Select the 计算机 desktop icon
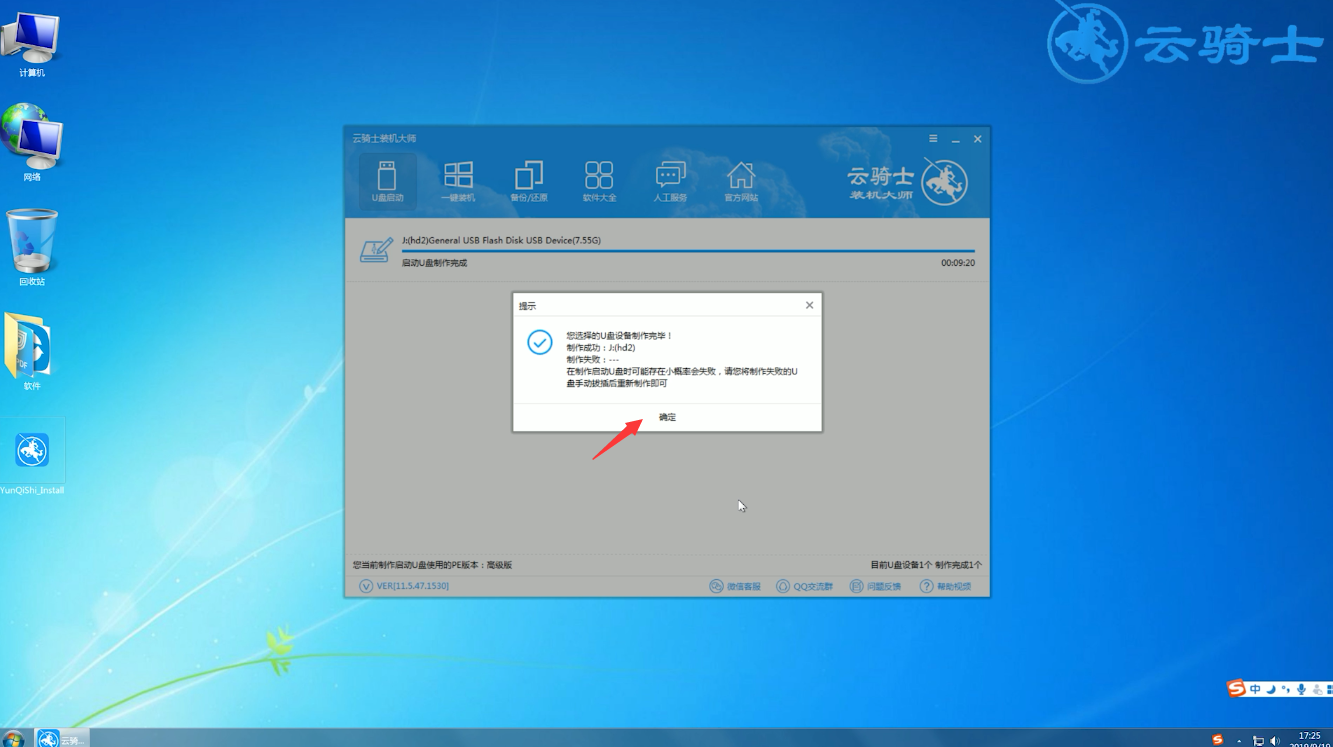Viewport: 1333px width, 747px height. coord(32,45)
